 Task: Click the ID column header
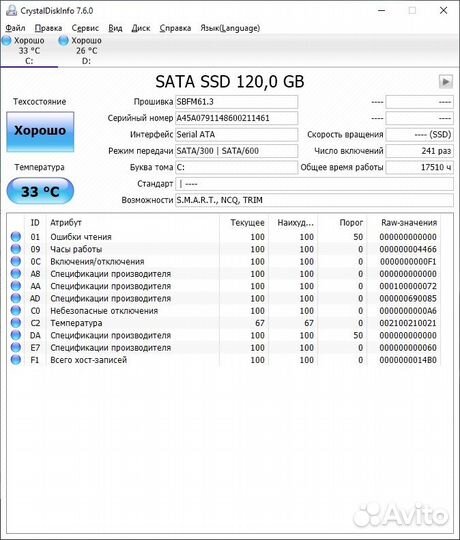[35, 223]
